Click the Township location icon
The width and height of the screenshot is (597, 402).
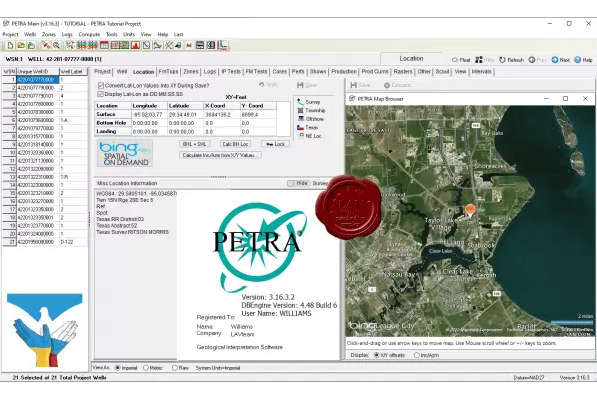[300, 110]
